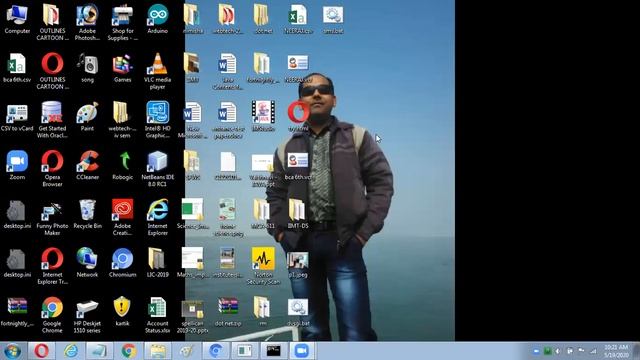This screenshot has height=360, width=640.
Task: Open CCleaner from the desktop
Action: pos(87,165)
